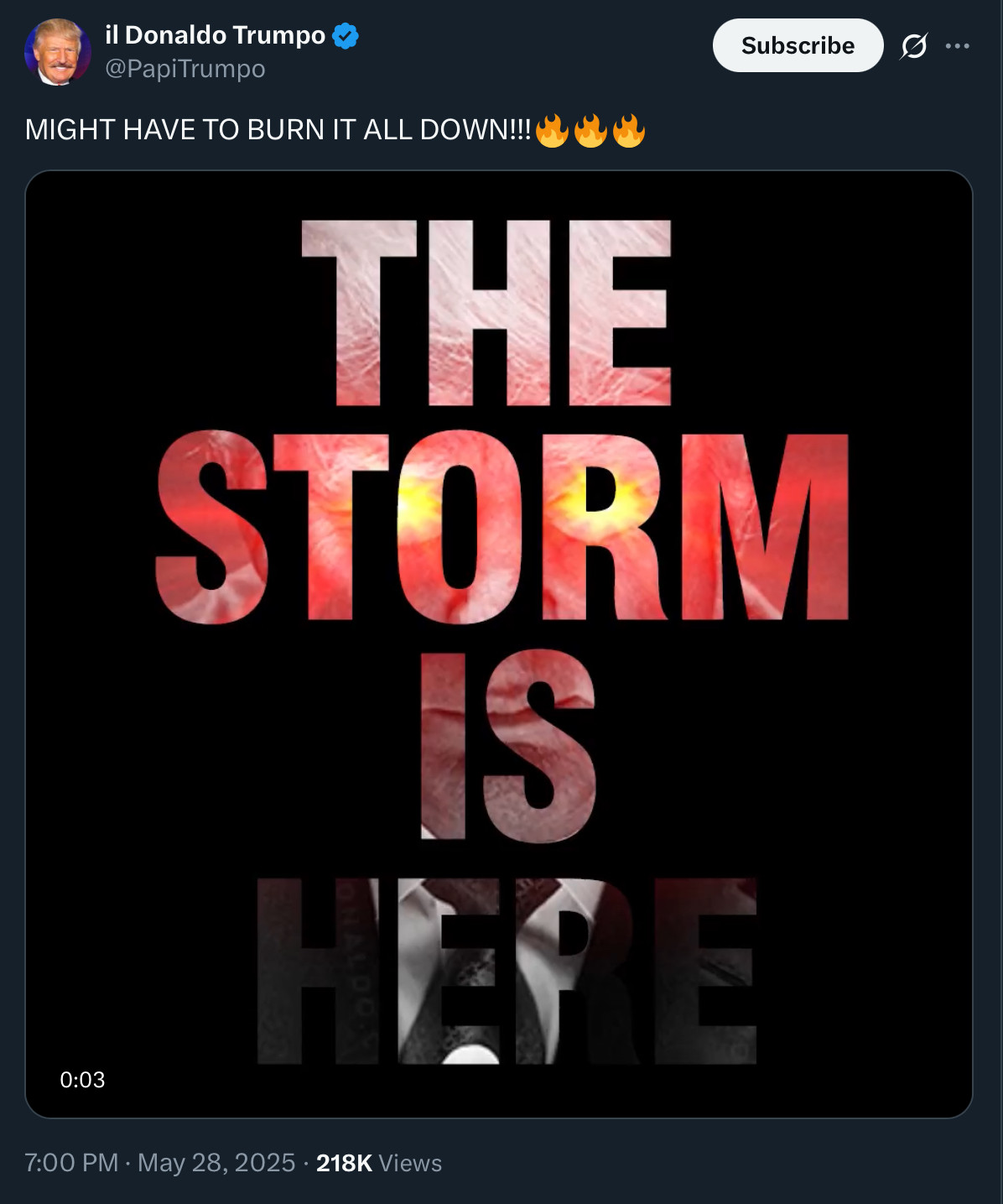Click the first fire emoji
1003x1204 pixels.
(552, 130)
